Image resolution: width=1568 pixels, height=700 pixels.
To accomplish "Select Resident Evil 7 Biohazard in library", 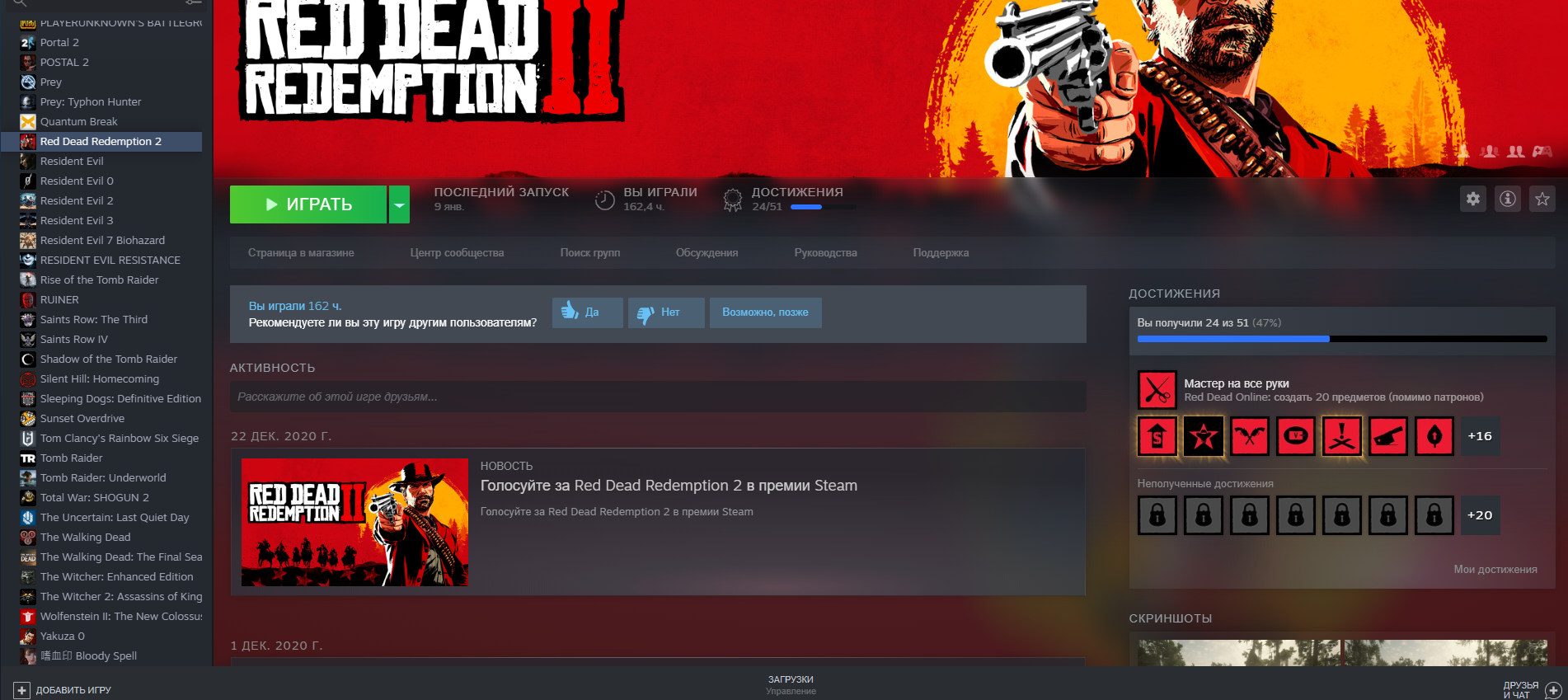I will [x=101, y=240].
